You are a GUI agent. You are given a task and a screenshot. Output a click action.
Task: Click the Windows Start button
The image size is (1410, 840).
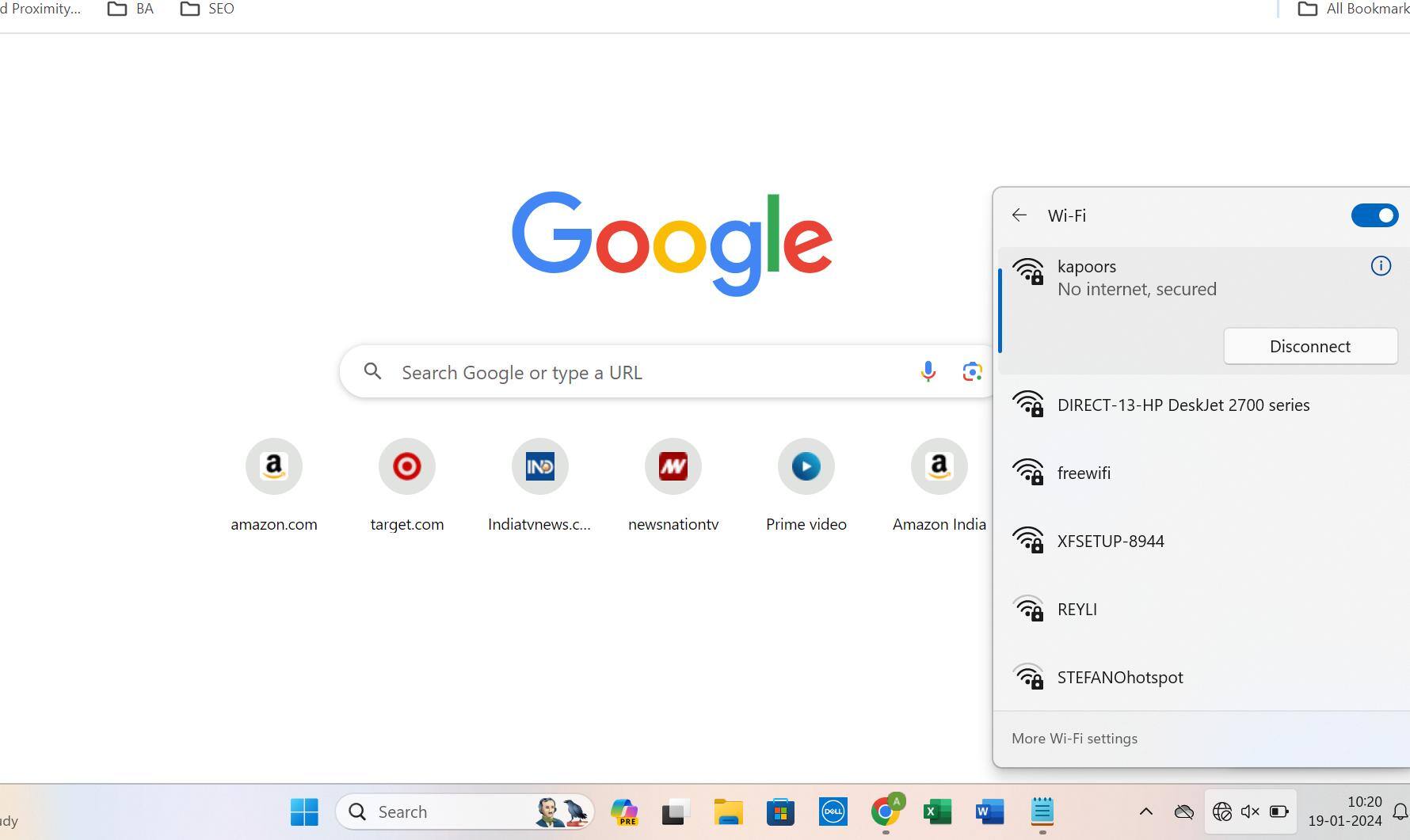[304, 811]
